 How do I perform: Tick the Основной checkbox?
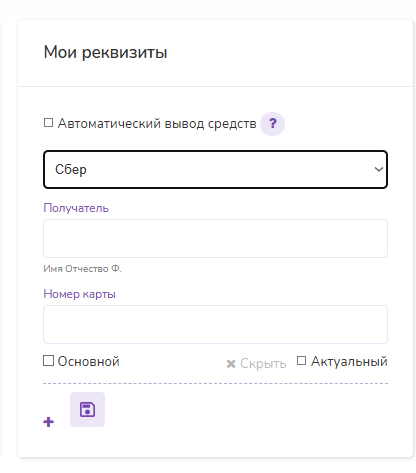[48, 361]
